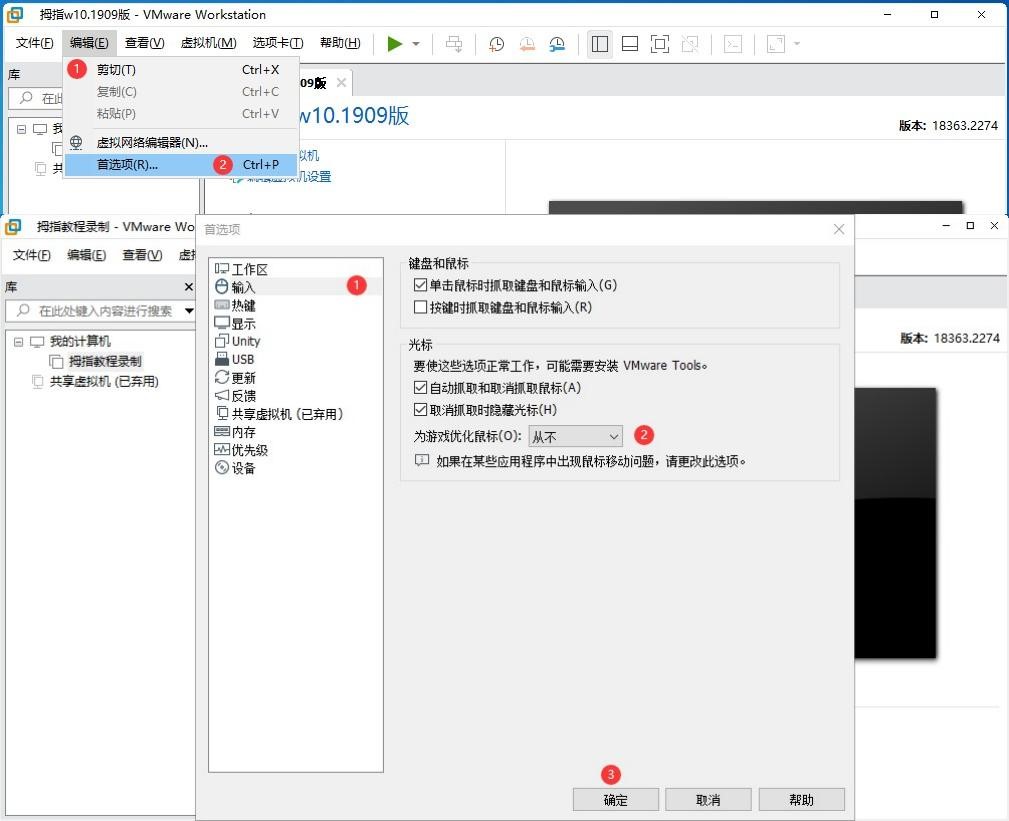The width and height of the screenshot is (1009, 821).
Task: Click the green power-on play button
Action: pos(395,43)
